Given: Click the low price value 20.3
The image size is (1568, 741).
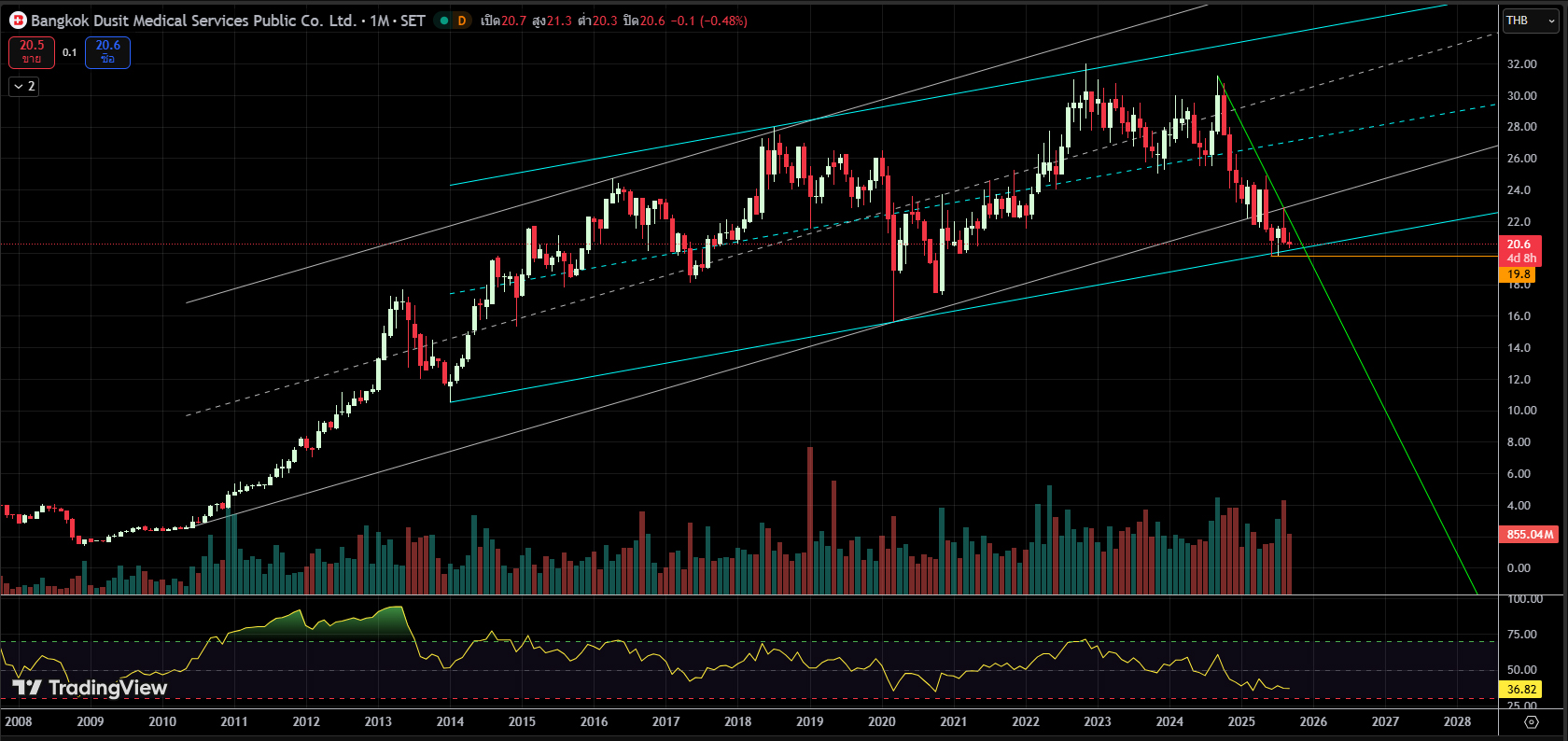Looking at the screenshot, I should (606, 21).
